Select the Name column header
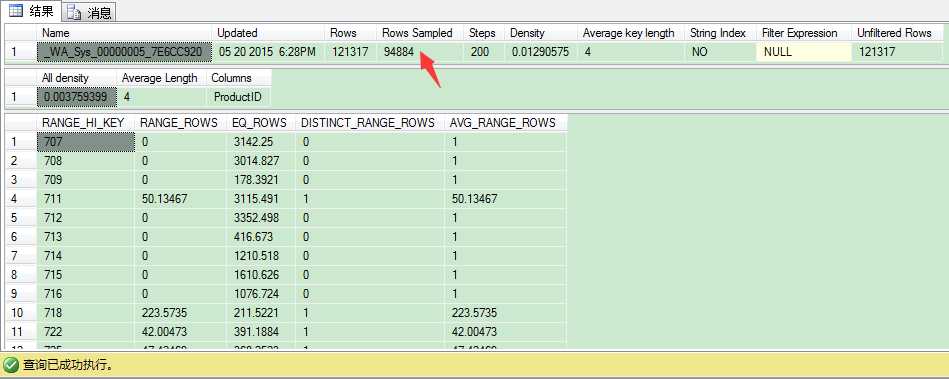This screenshot has width=949, height=379. (x=125, y=33)
